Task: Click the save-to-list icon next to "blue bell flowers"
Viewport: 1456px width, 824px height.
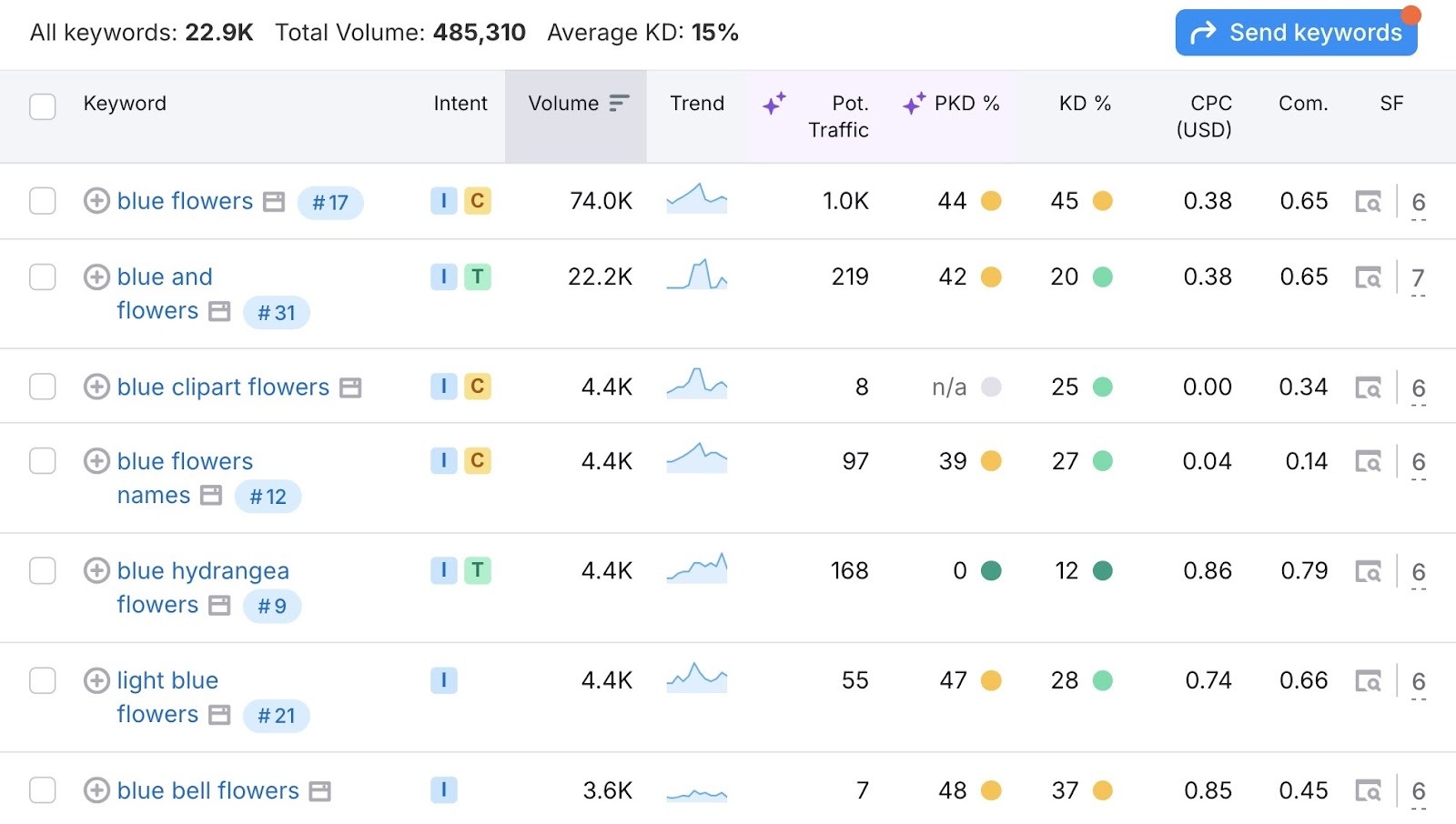Action: point(320,790)
